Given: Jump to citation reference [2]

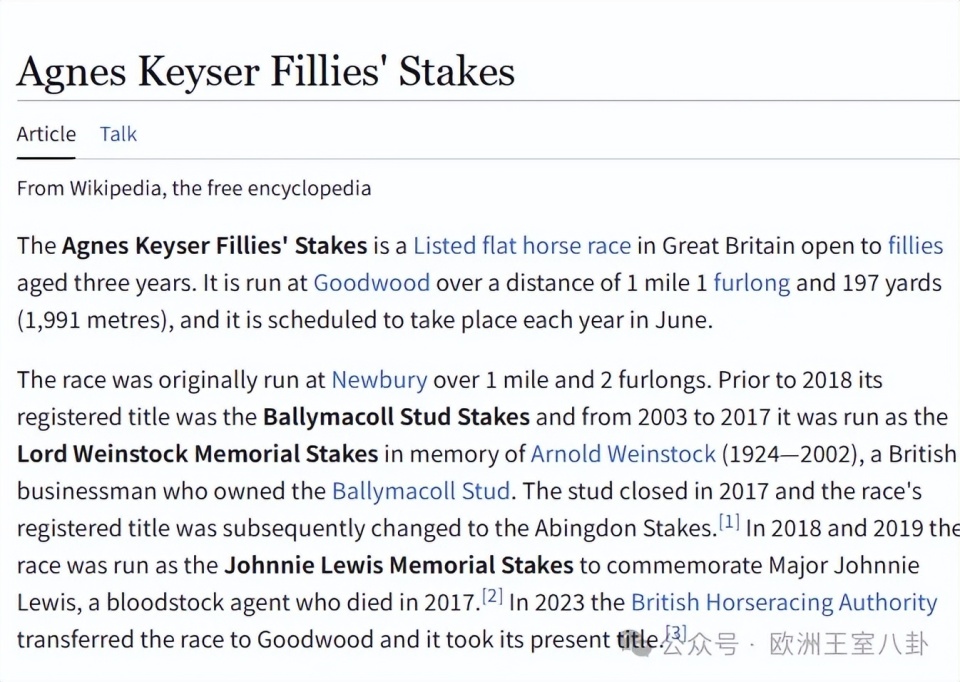Looking at the screenshot, I should pyautogui.click(x=492, y=597).
